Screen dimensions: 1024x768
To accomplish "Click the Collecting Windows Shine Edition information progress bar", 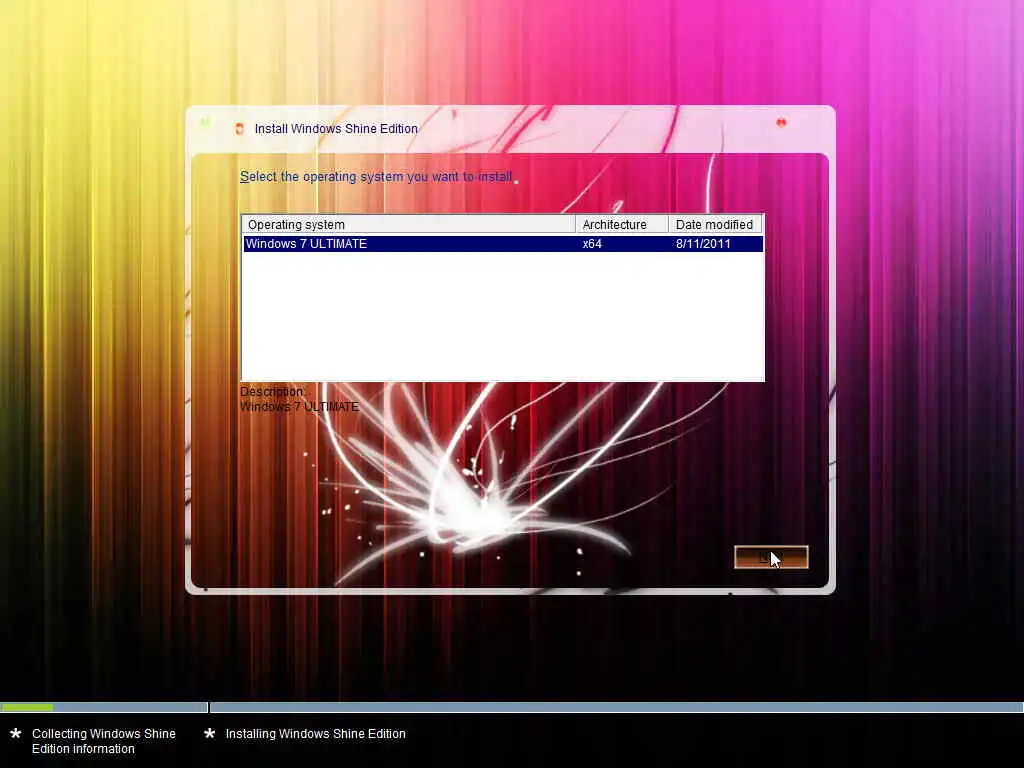I will 104,707.
